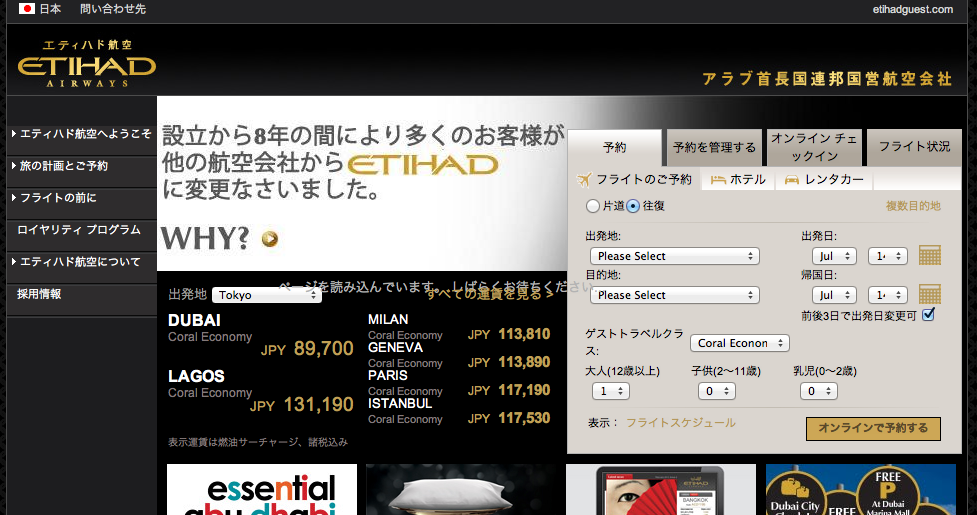Open the infants 乳児 count dropdown
The image size is (977, 515).
[819, 391]
